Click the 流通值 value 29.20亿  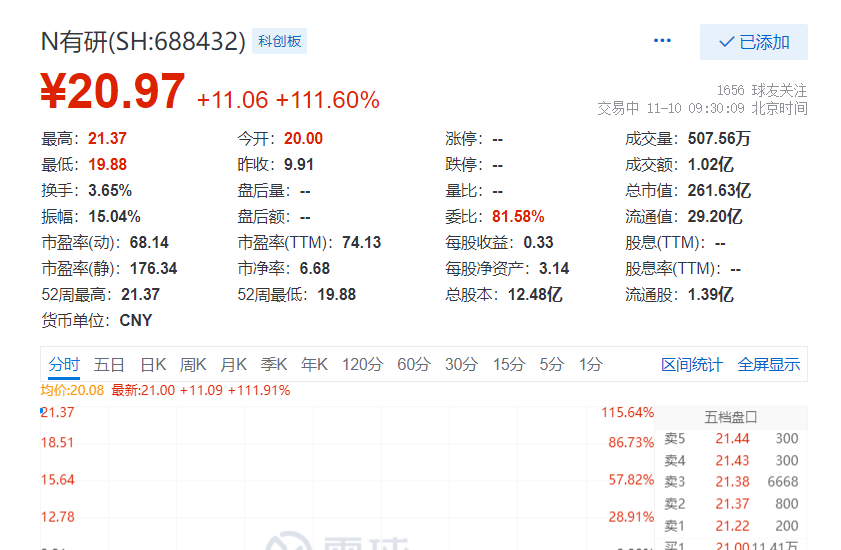pyautogui.click(x=715, y=216)
